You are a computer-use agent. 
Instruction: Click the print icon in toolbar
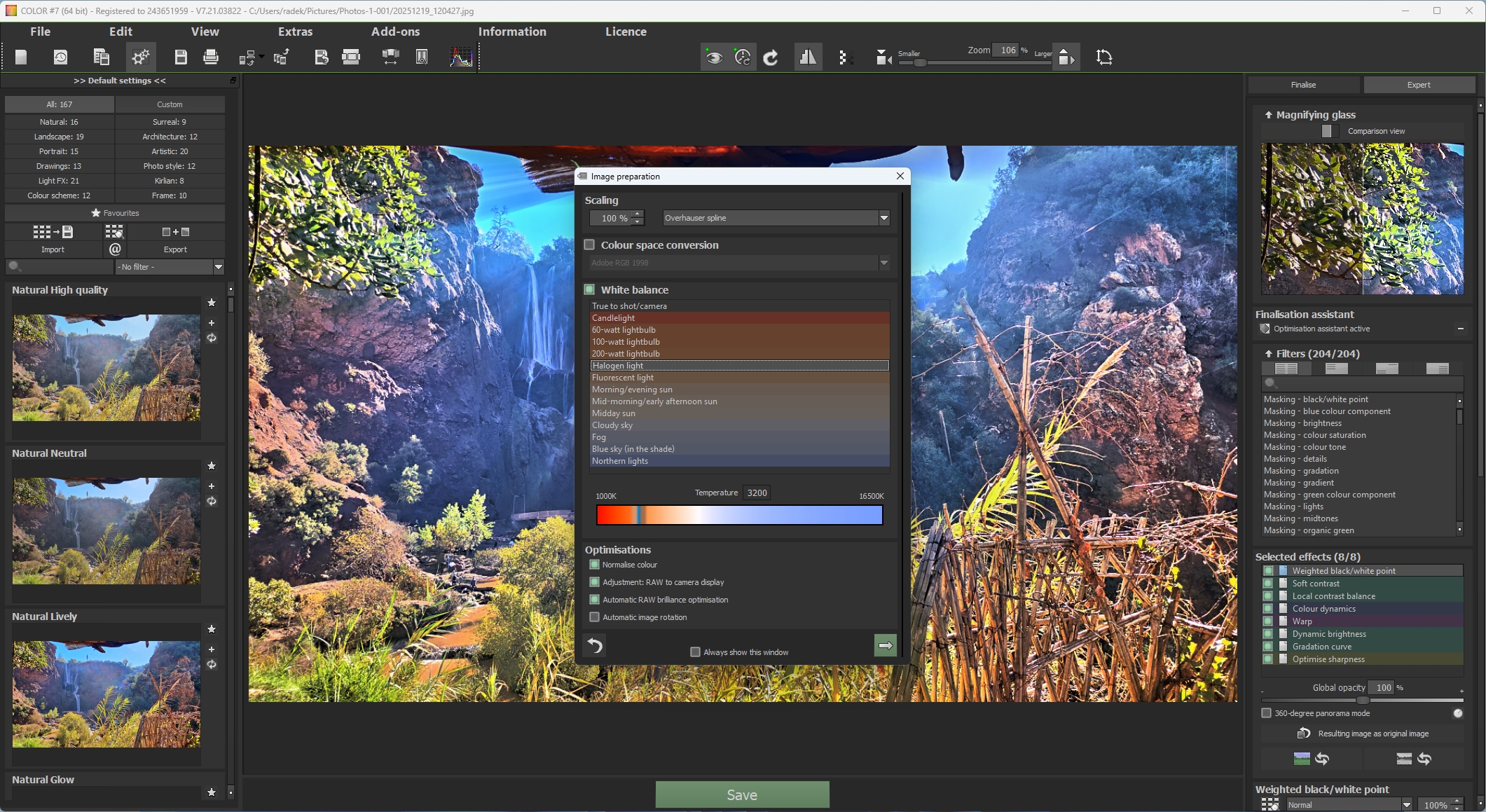(210, 57)
